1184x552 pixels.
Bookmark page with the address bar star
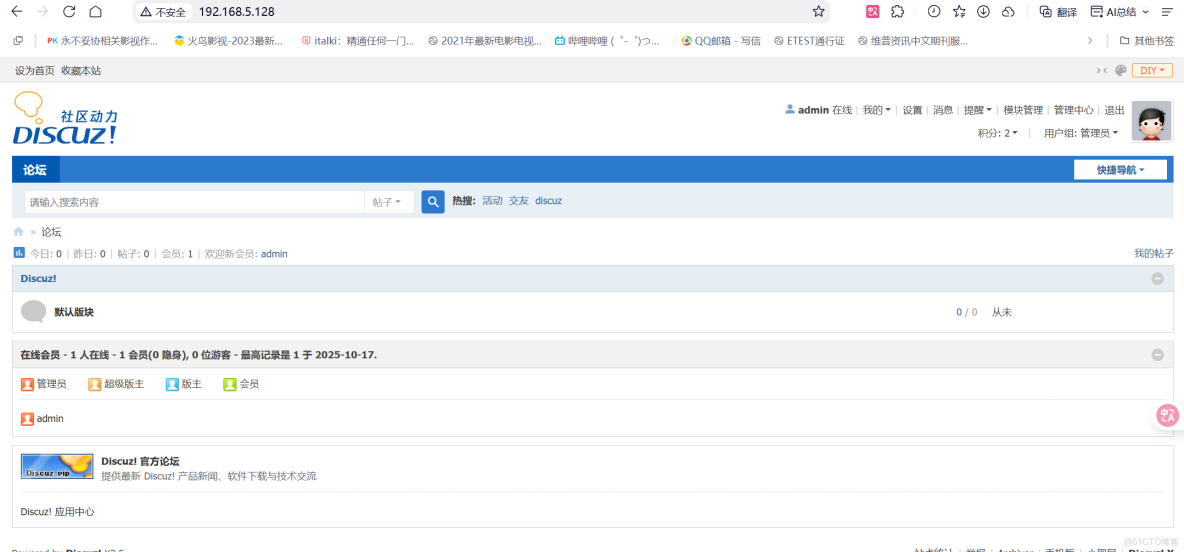coord(818,11)
